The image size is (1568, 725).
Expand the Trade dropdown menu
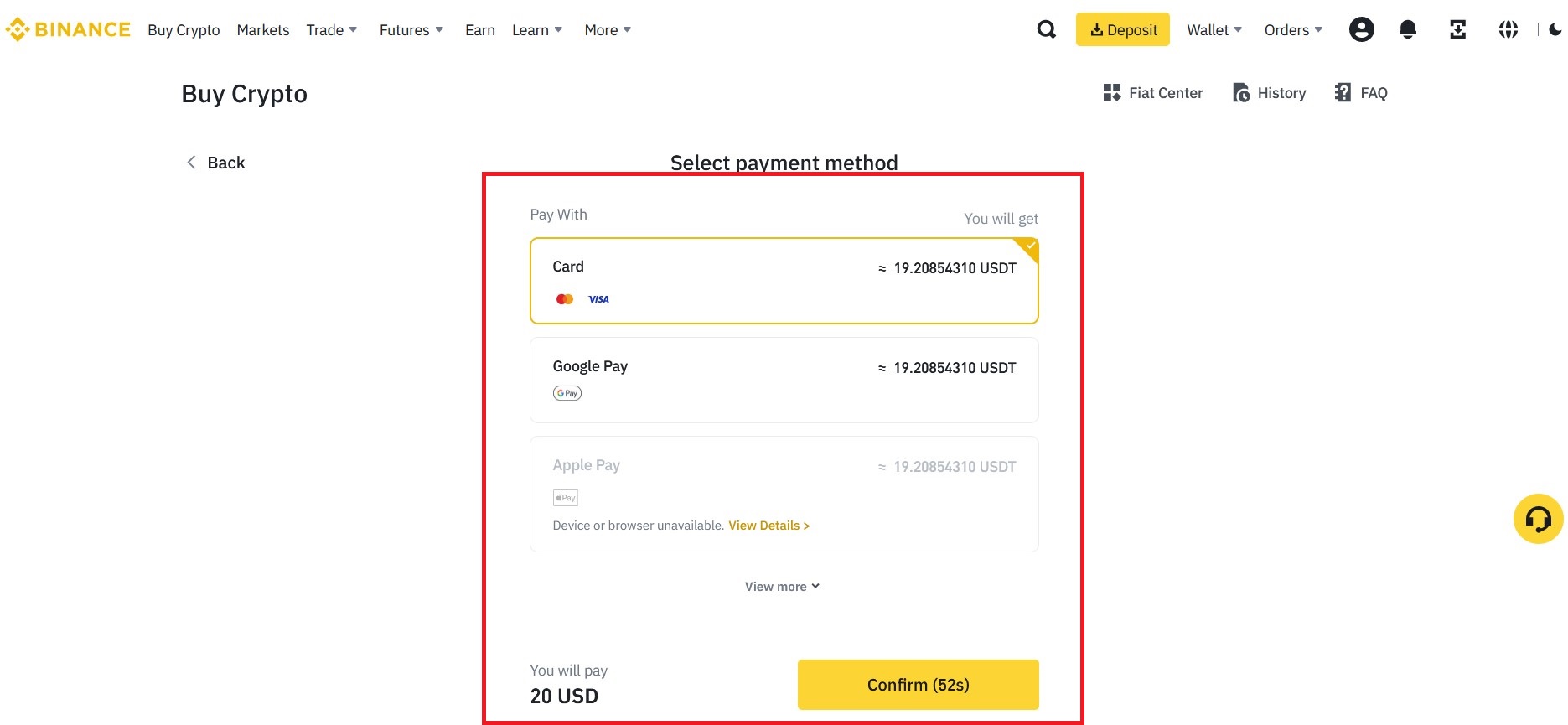point(332,30)
